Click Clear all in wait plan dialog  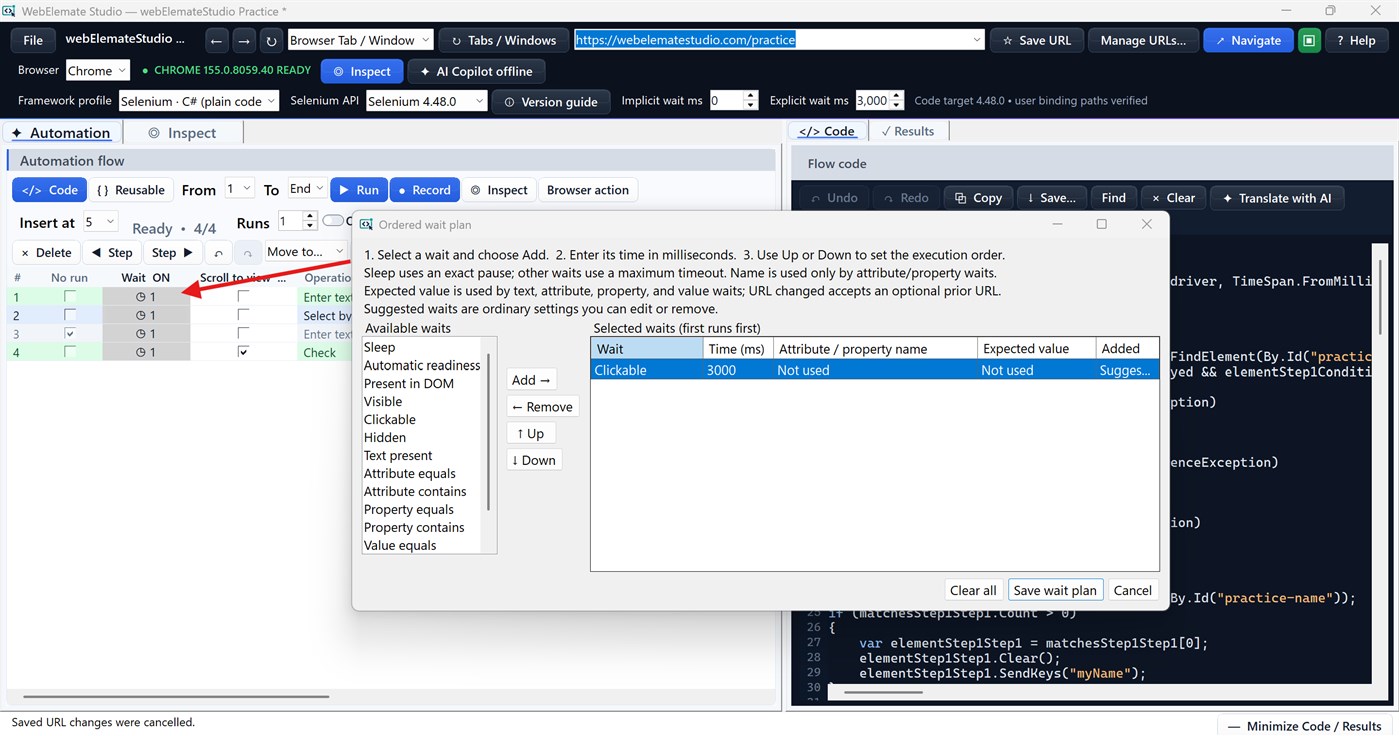click(973, 590)
